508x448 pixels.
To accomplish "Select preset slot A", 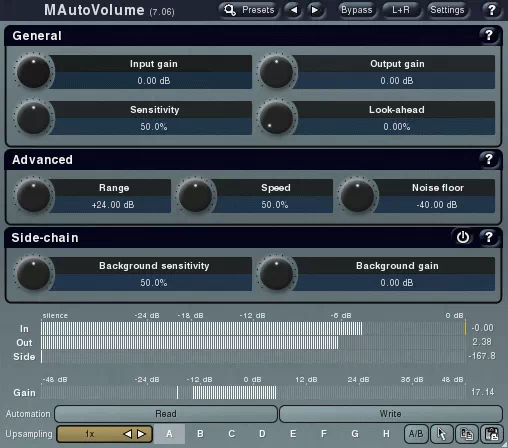I will click(169, 434).
